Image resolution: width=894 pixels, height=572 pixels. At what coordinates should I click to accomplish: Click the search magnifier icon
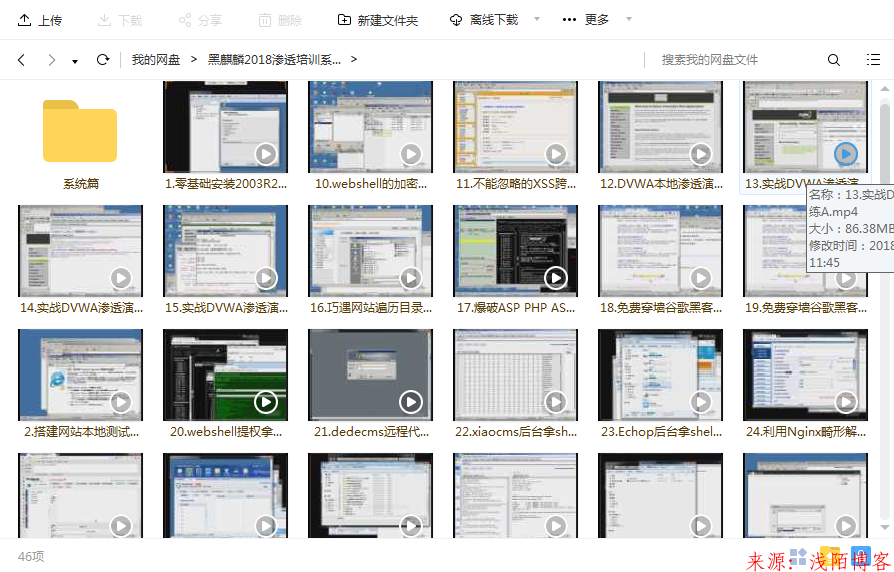point(834,60)
